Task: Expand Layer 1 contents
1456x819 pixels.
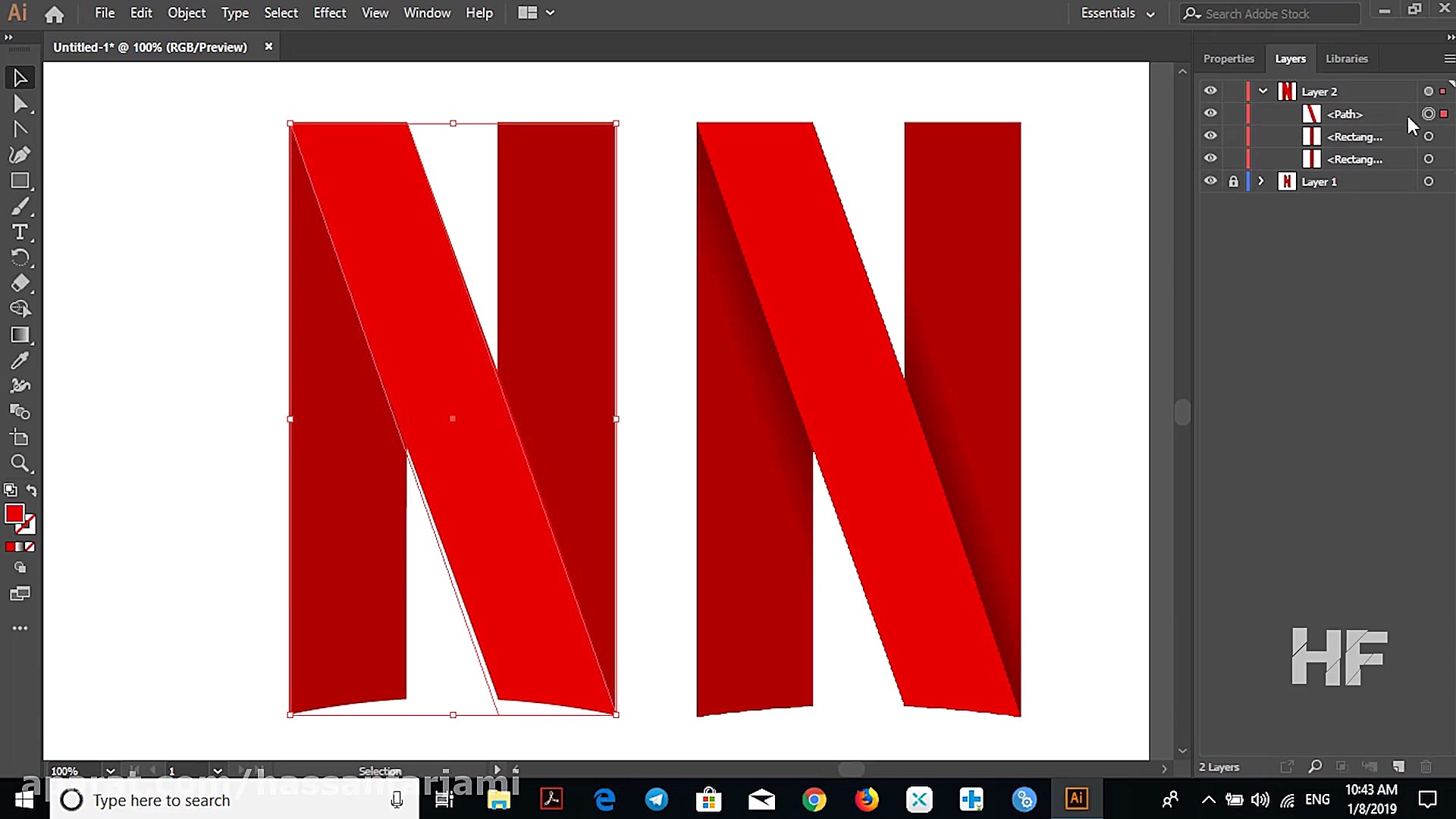Action: (1261, 181)
